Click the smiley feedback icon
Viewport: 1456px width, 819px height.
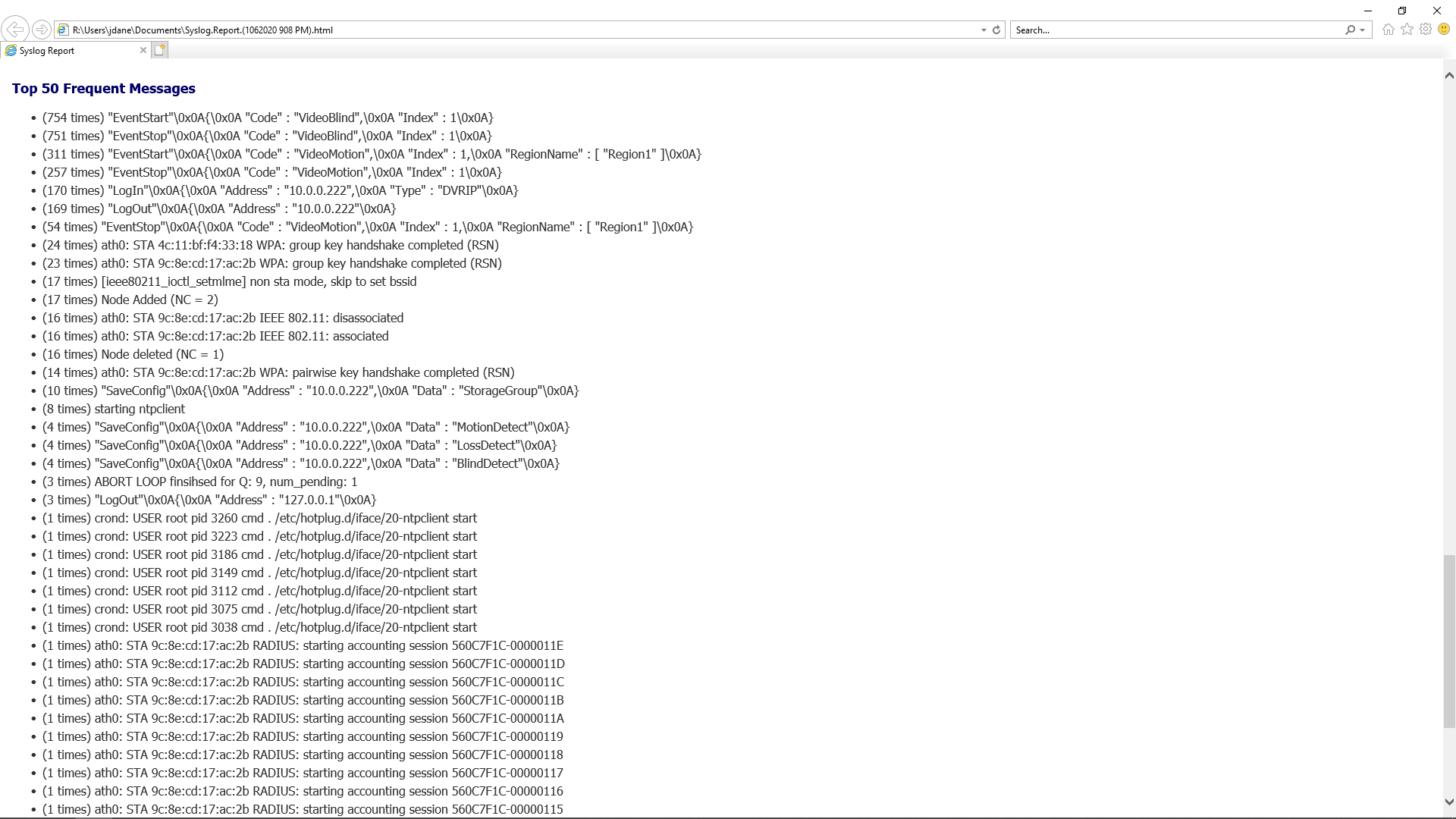coord(1444,30)
